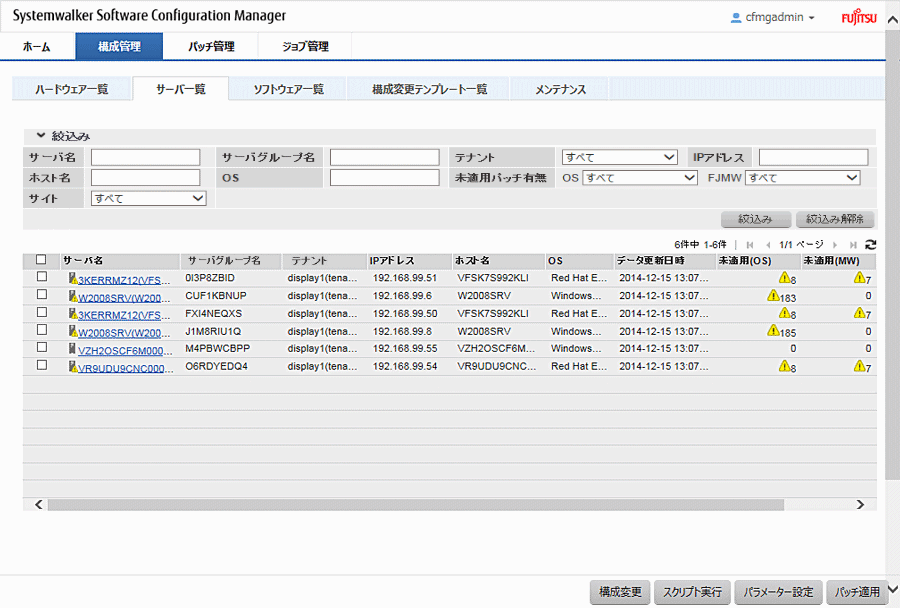Screen dimensions: 900x608
Task: Check the box for the 192.168.99.54 server row
Action: click(x=42, y=365)
